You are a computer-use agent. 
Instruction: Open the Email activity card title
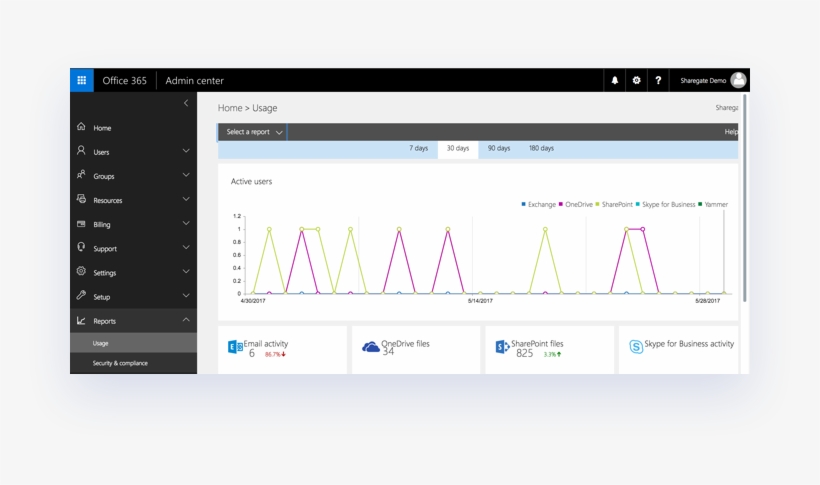click(x=266, y=344)
